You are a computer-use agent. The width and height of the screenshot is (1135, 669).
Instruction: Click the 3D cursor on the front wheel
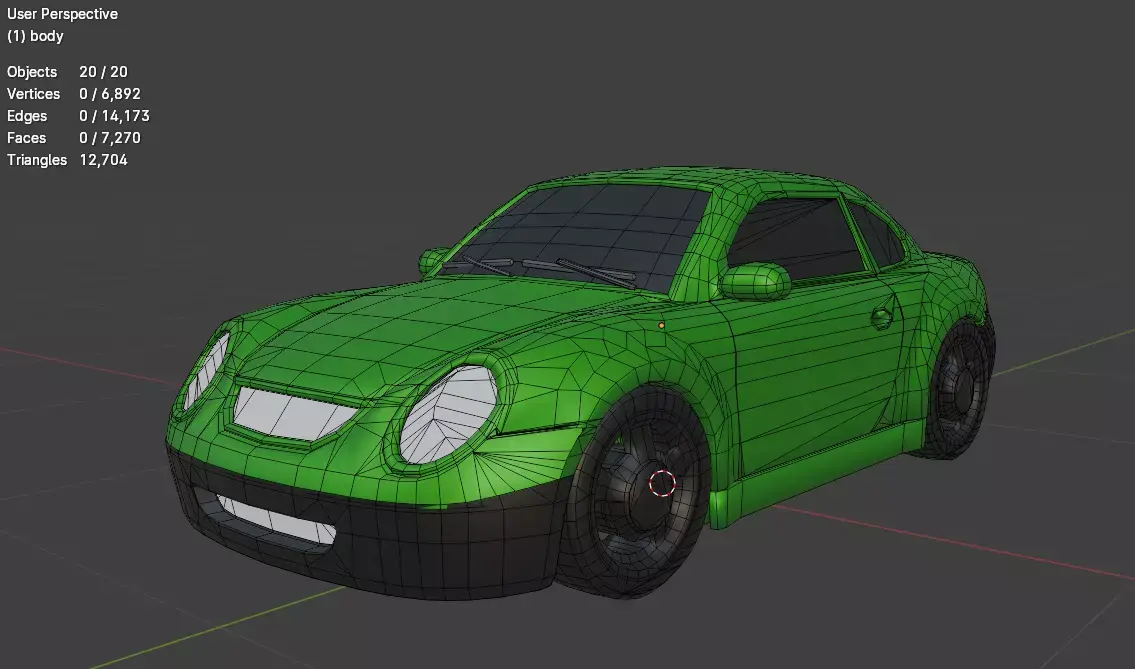click(x=662, y=483)
